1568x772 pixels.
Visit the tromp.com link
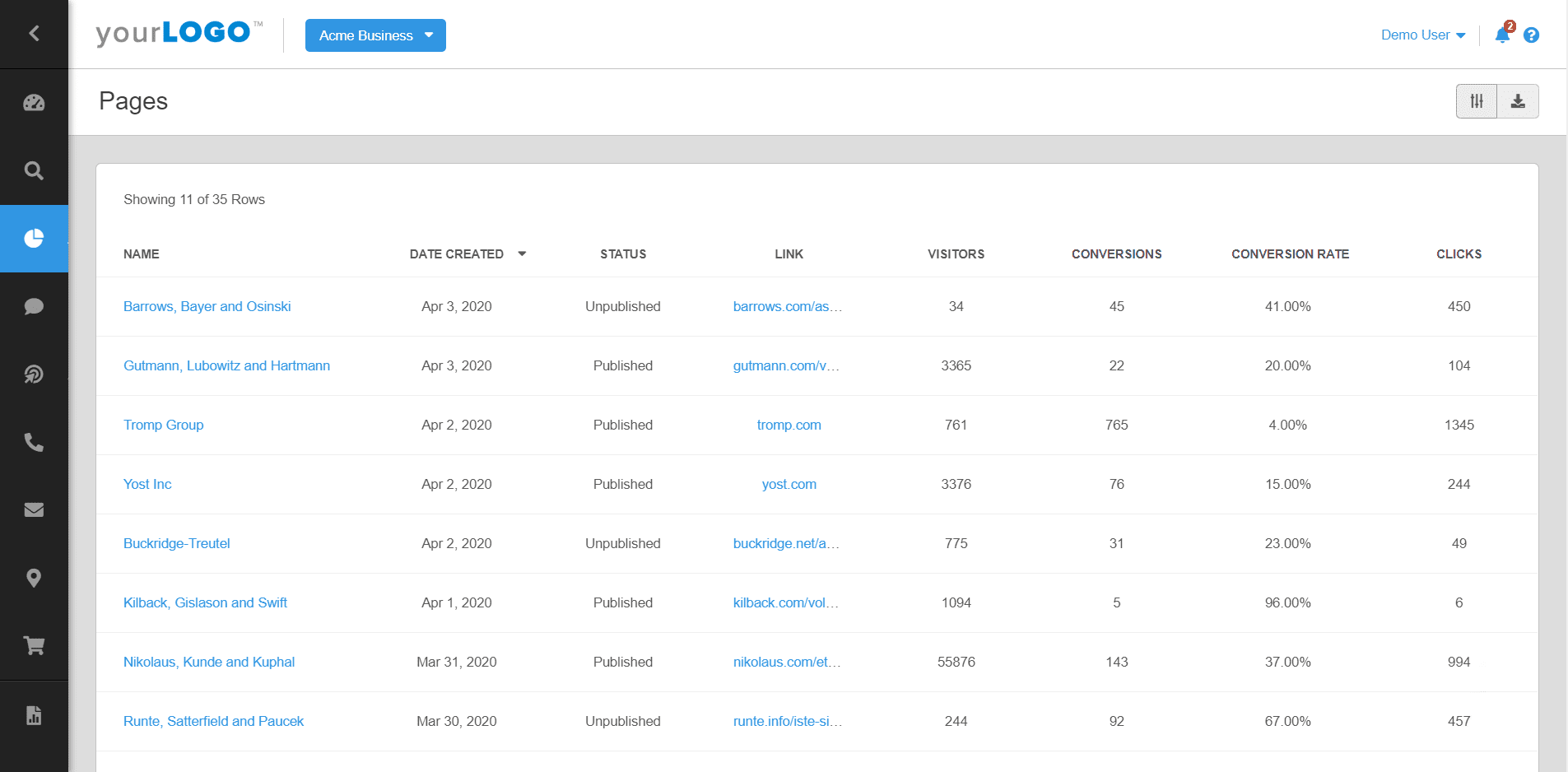[x=789, y=425]
